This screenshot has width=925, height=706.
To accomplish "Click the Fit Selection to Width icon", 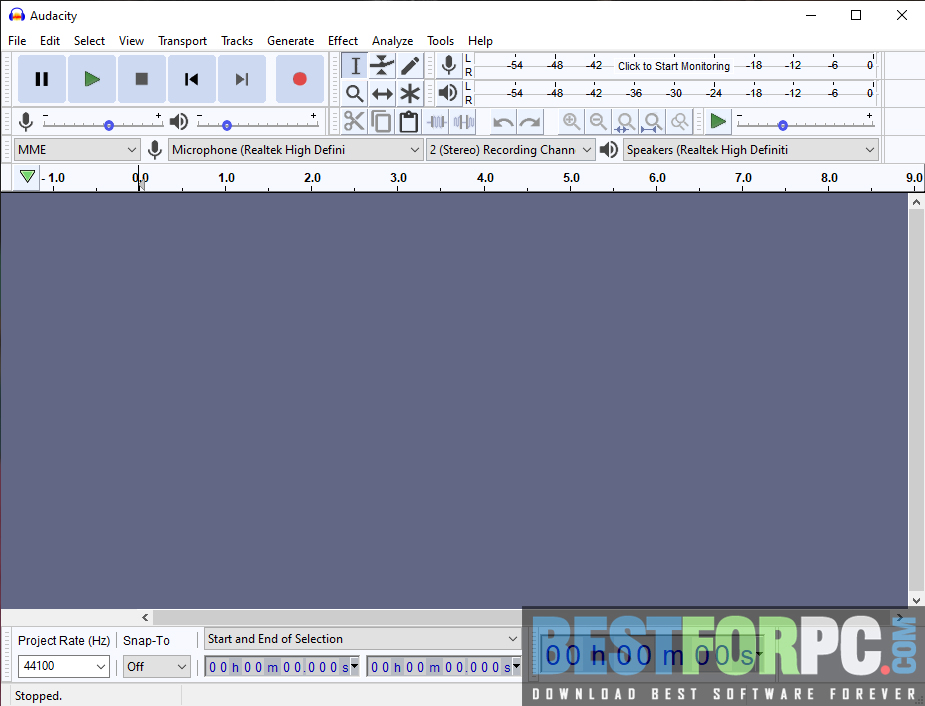I will click(x=625, y=122).
